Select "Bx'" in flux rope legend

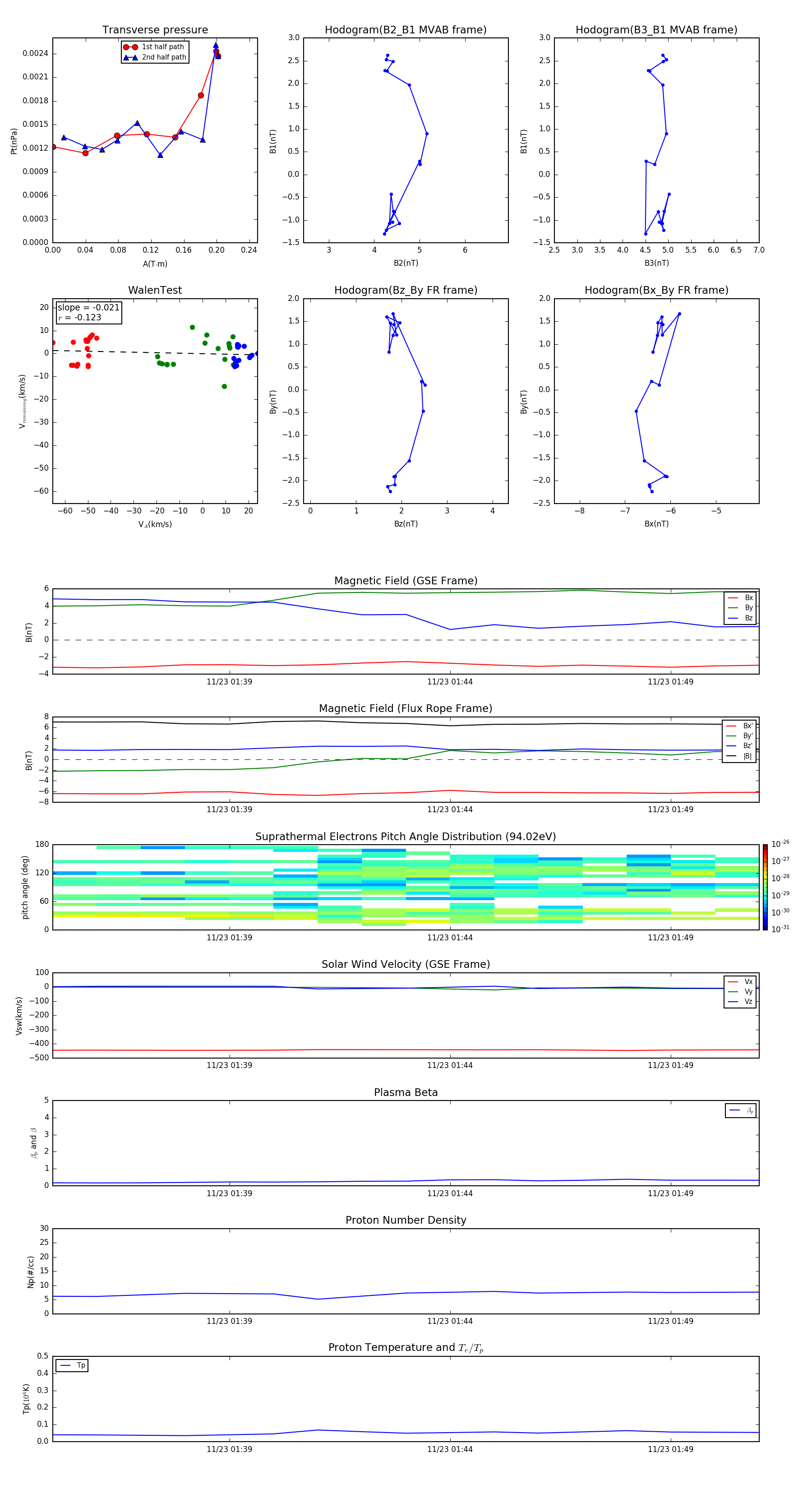coord(739,726)
